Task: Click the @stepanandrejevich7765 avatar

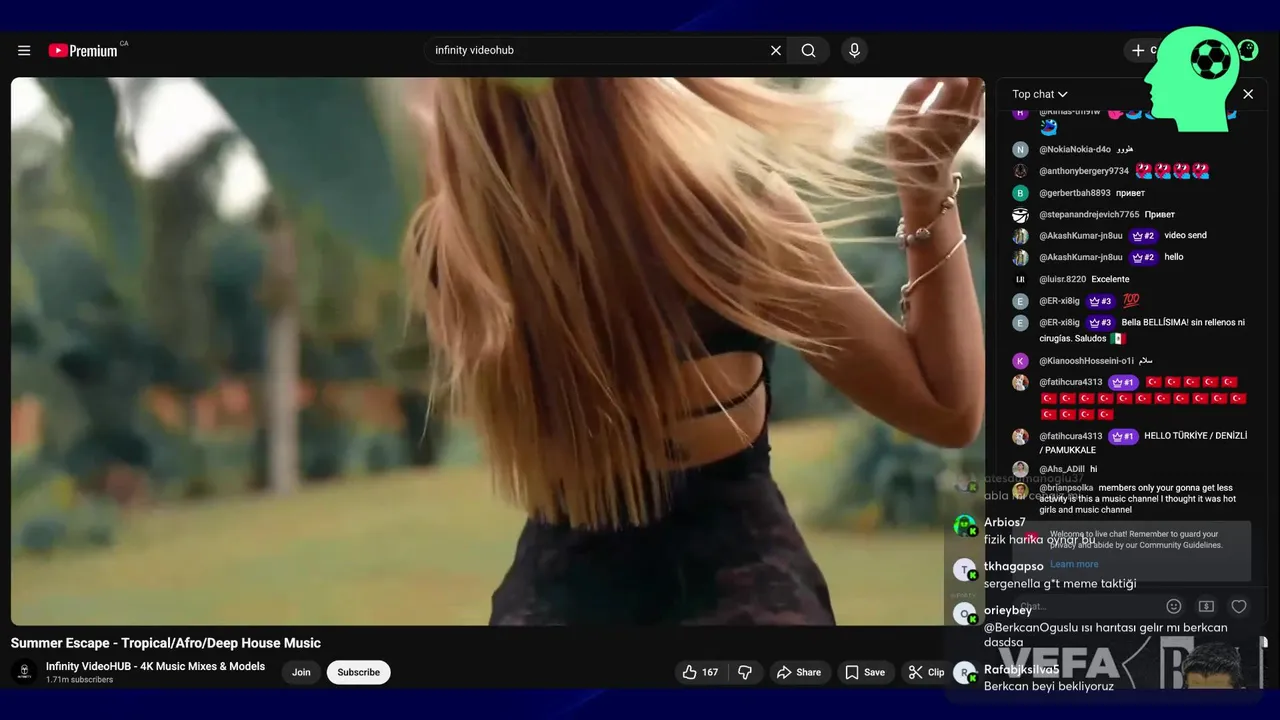Action: click(1020, 215)
